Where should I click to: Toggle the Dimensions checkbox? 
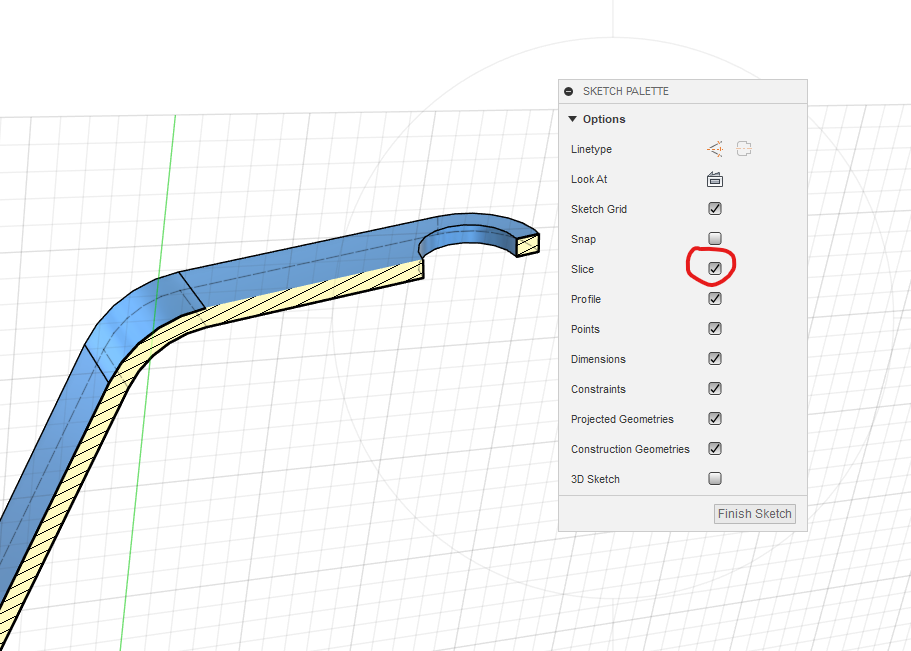coord(715,359)
